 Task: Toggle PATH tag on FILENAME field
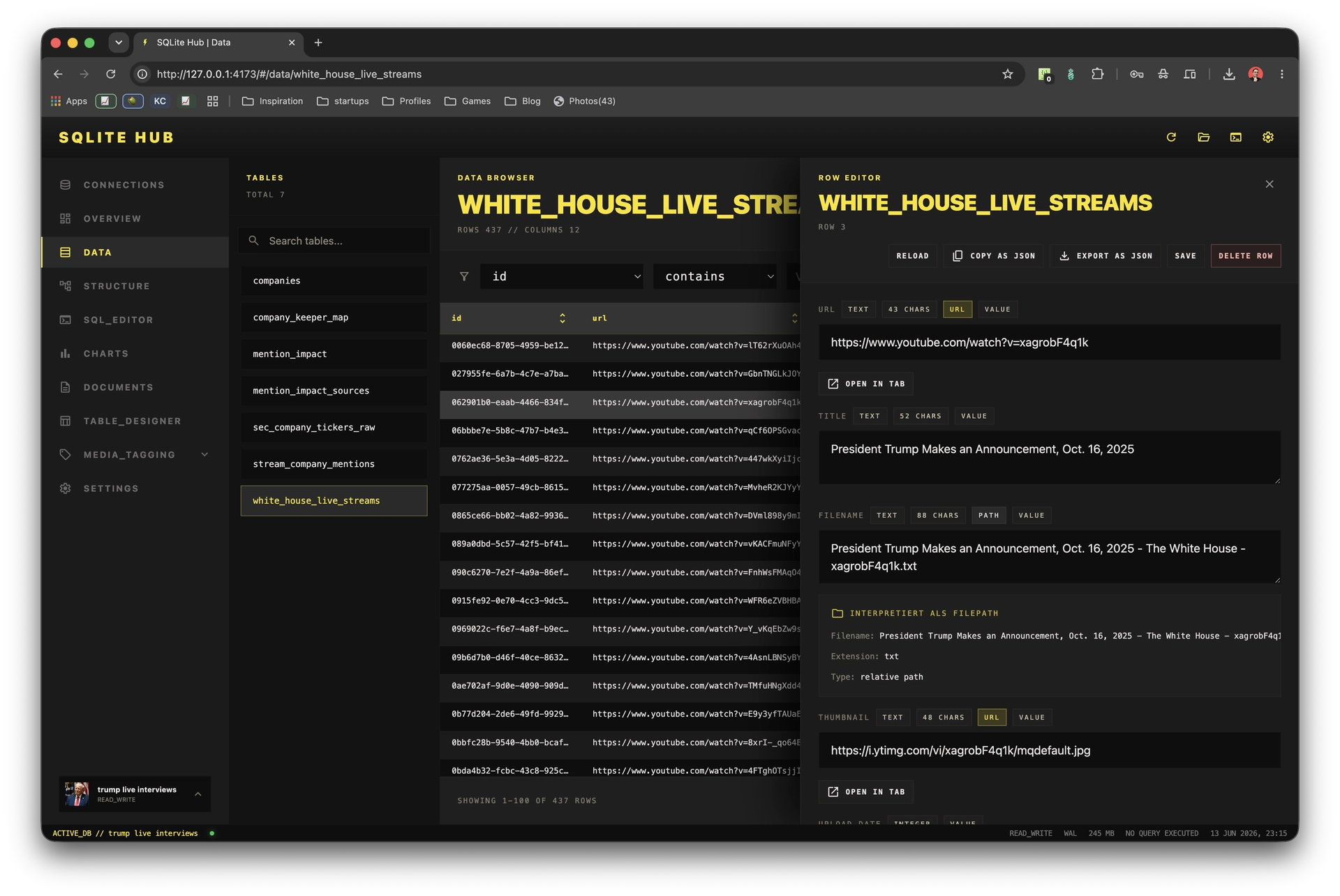click(x=988, y=516)
